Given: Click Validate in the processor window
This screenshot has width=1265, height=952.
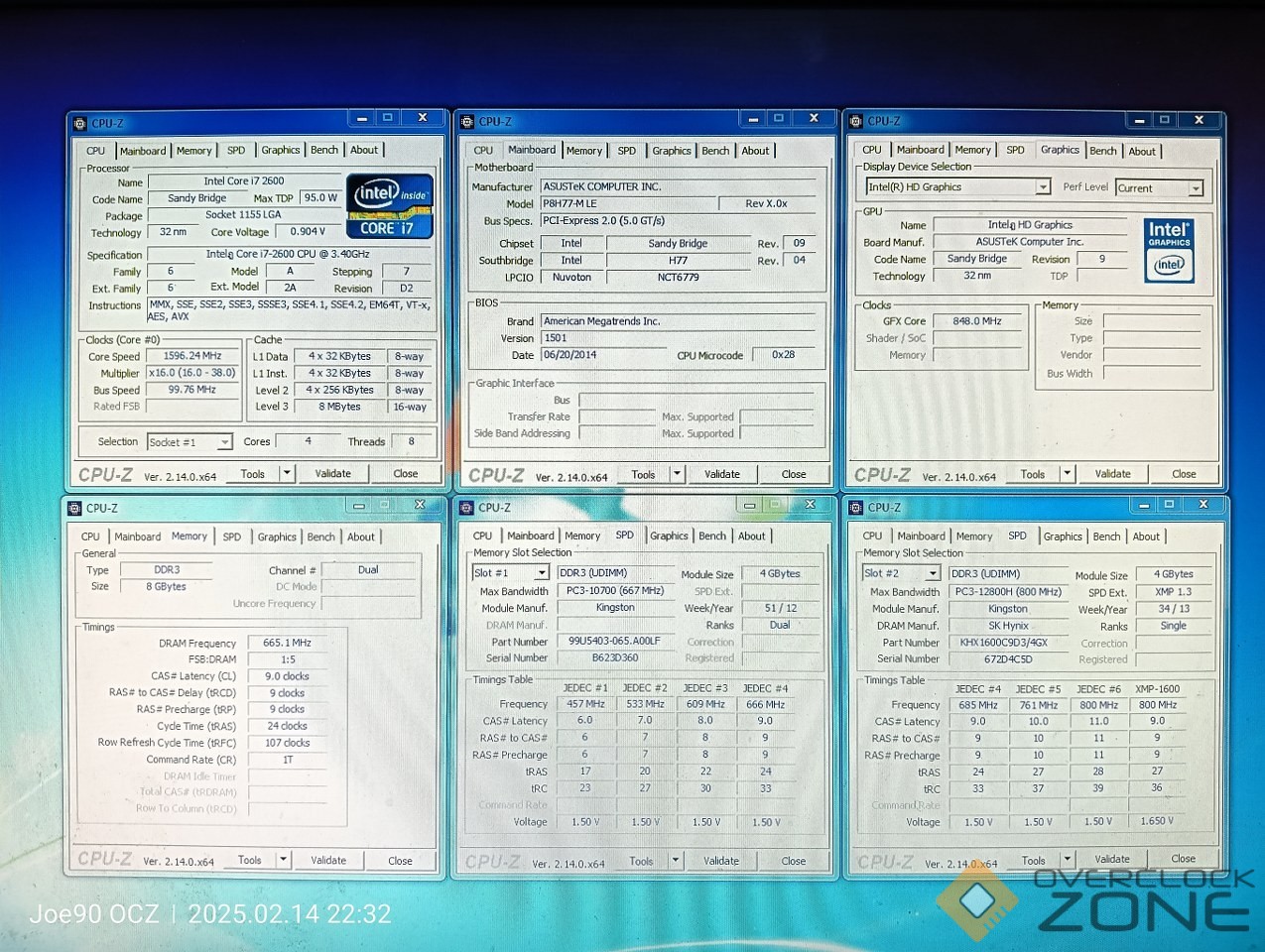Looking at the screenshot, I should pos(333,474).
